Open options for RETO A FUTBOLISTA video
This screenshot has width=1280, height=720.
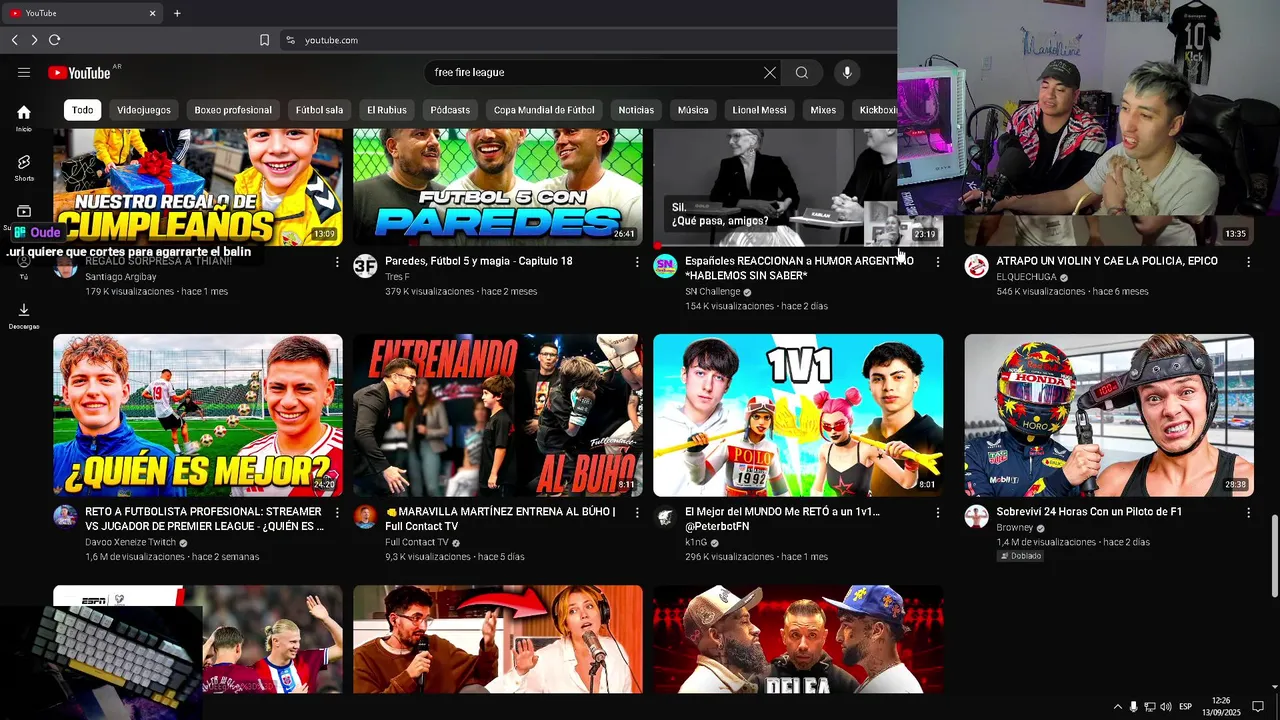click(337, 513)
